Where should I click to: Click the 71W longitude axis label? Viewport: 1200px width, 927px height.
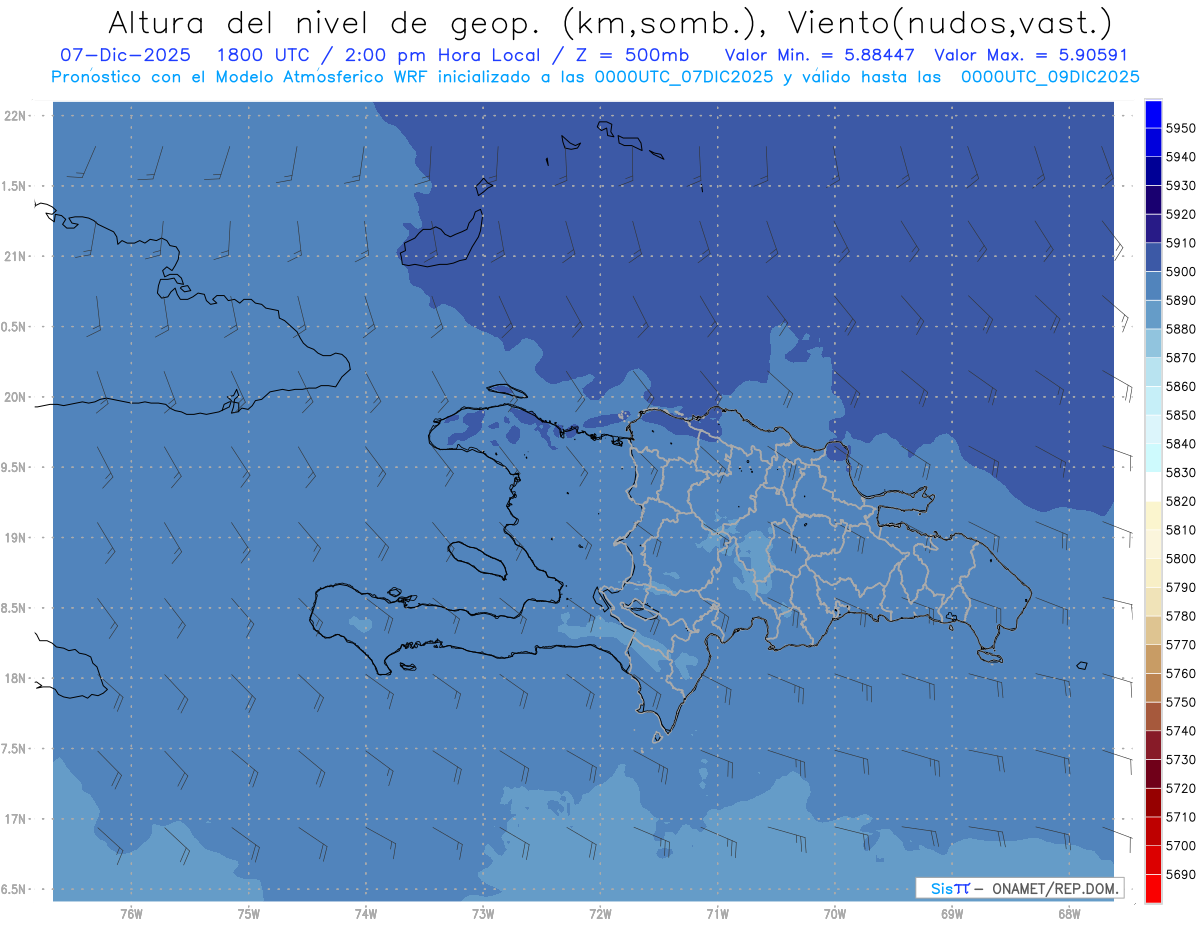coord(717,914)
